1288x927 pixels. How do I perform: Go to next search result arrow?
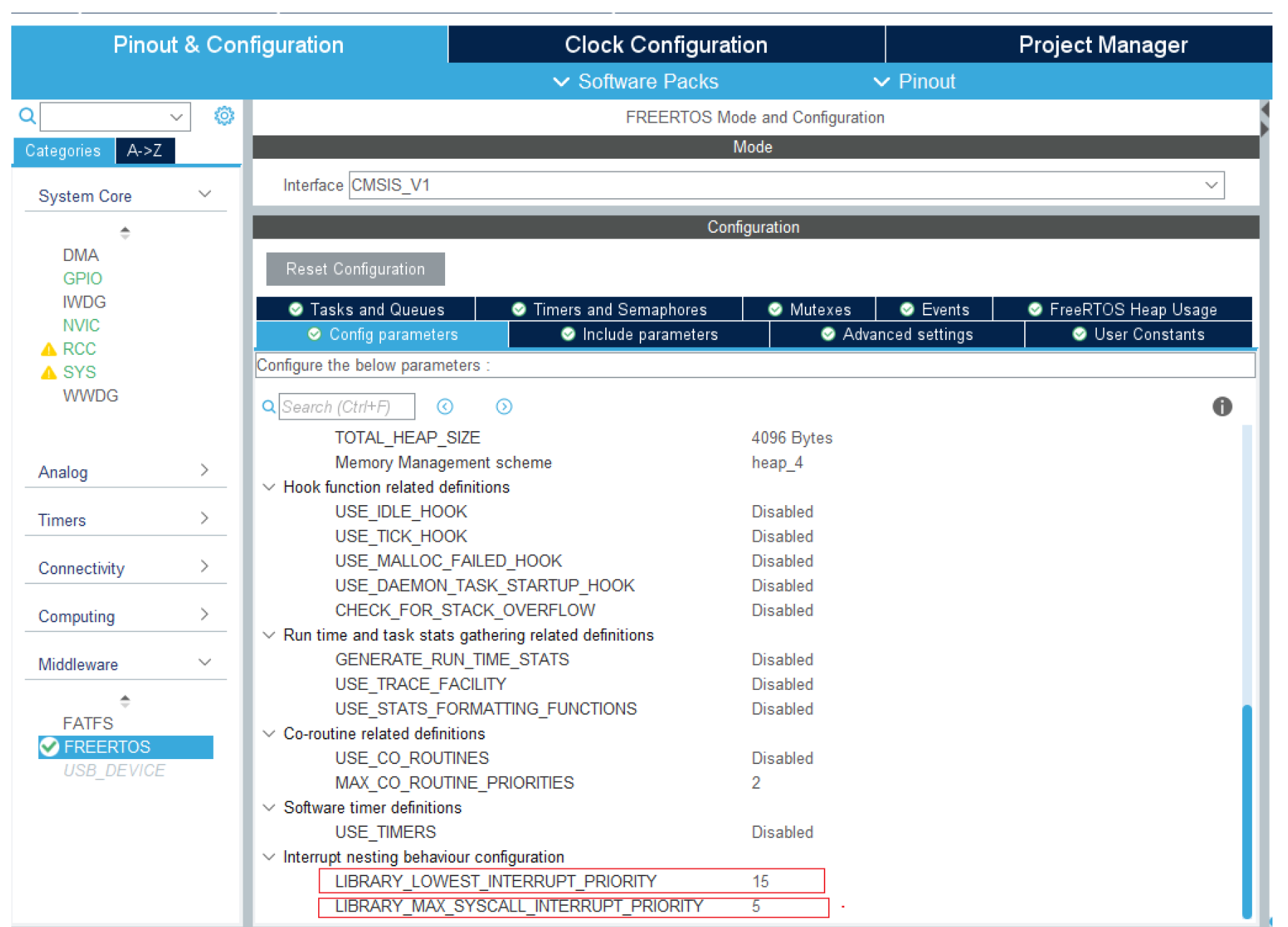click(504, 406)
